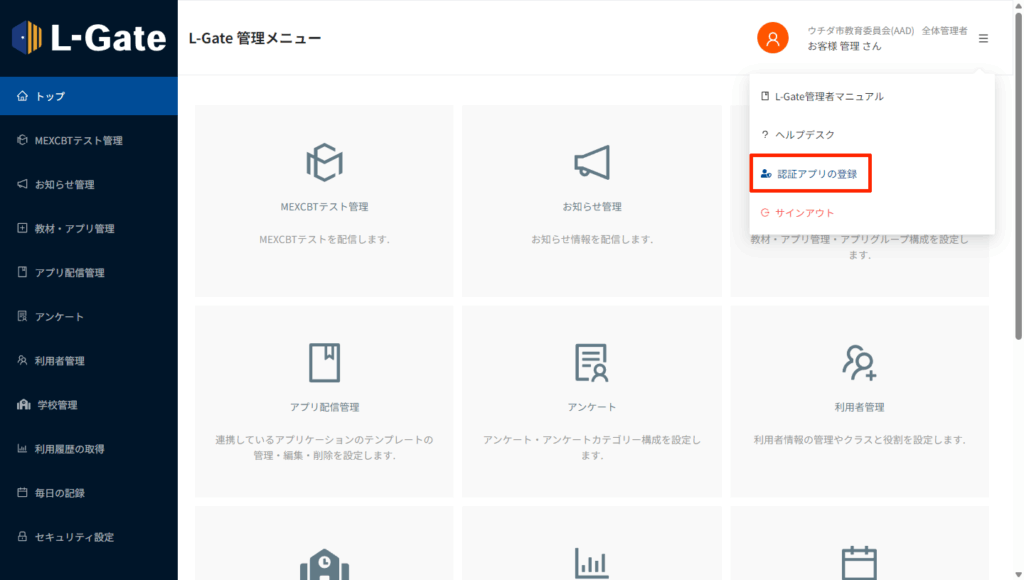Image resolution: width=1024 pixels, height=580 pixels.
Task: Click the お客様 管理 さん user name
Action: (x=844, y=46)
